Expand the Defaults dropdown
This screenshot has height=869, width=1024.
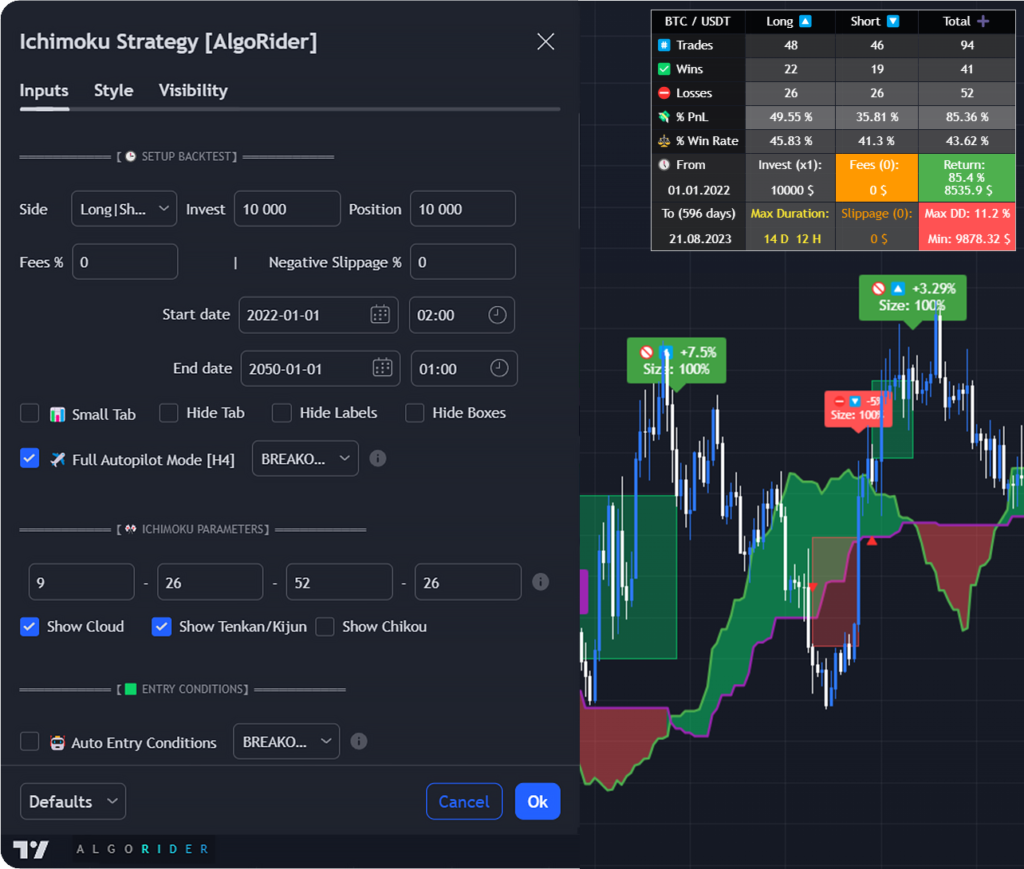(x=72, y=800)
